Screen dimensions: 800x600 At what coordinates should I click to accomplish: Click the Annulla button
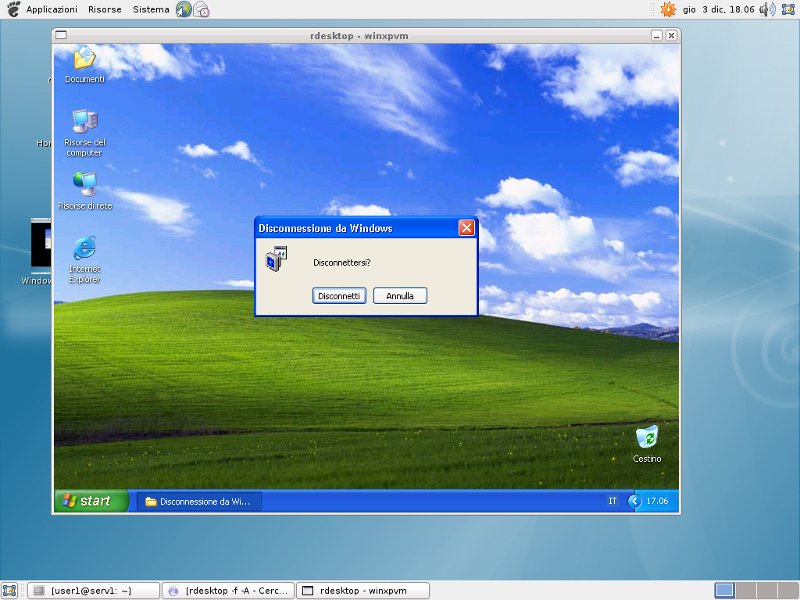pos(400,296)
